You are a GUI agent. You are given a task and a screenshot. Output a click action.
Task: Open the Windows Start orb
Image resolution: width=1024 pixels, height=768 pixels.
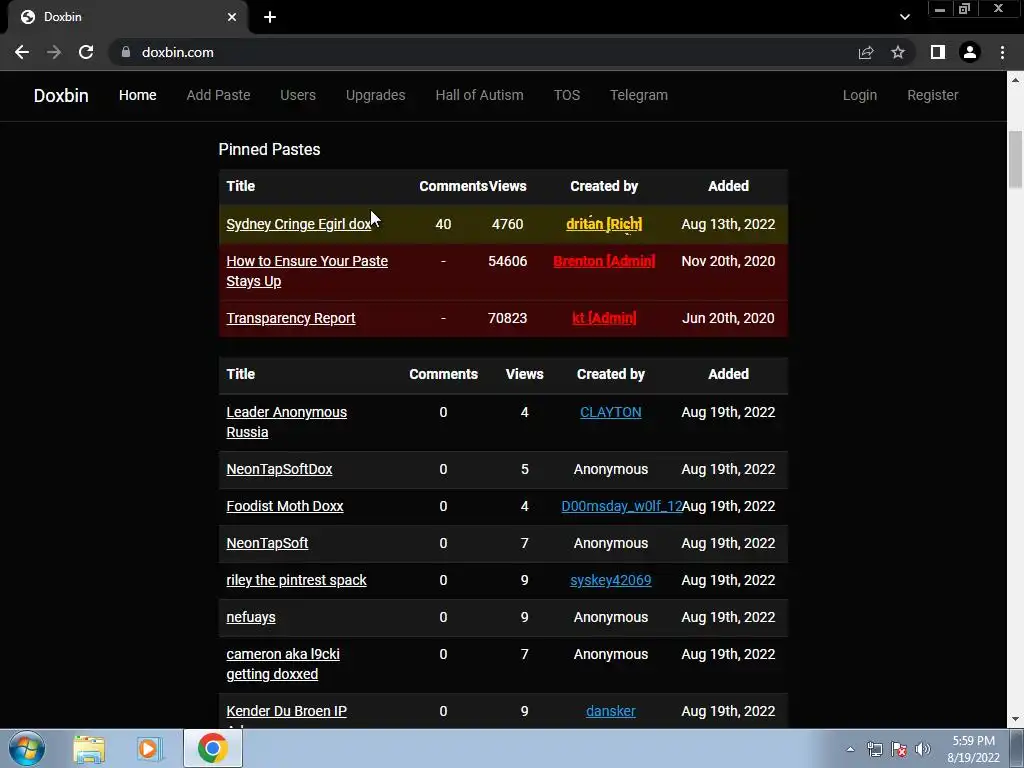pos(27,748)
